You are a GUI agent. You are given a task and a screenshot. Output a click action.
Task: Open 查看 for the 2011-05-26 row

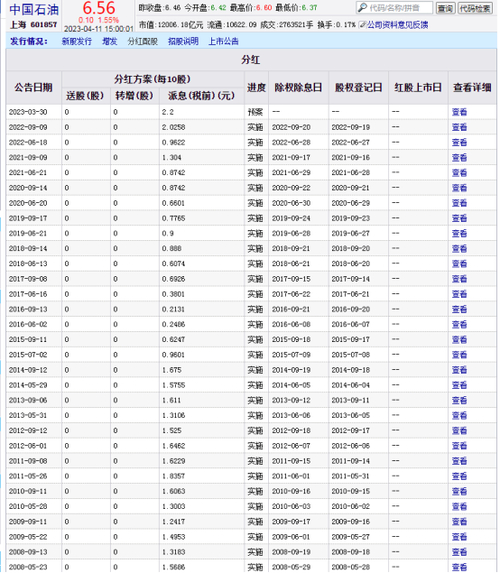(x=459, y=476)
